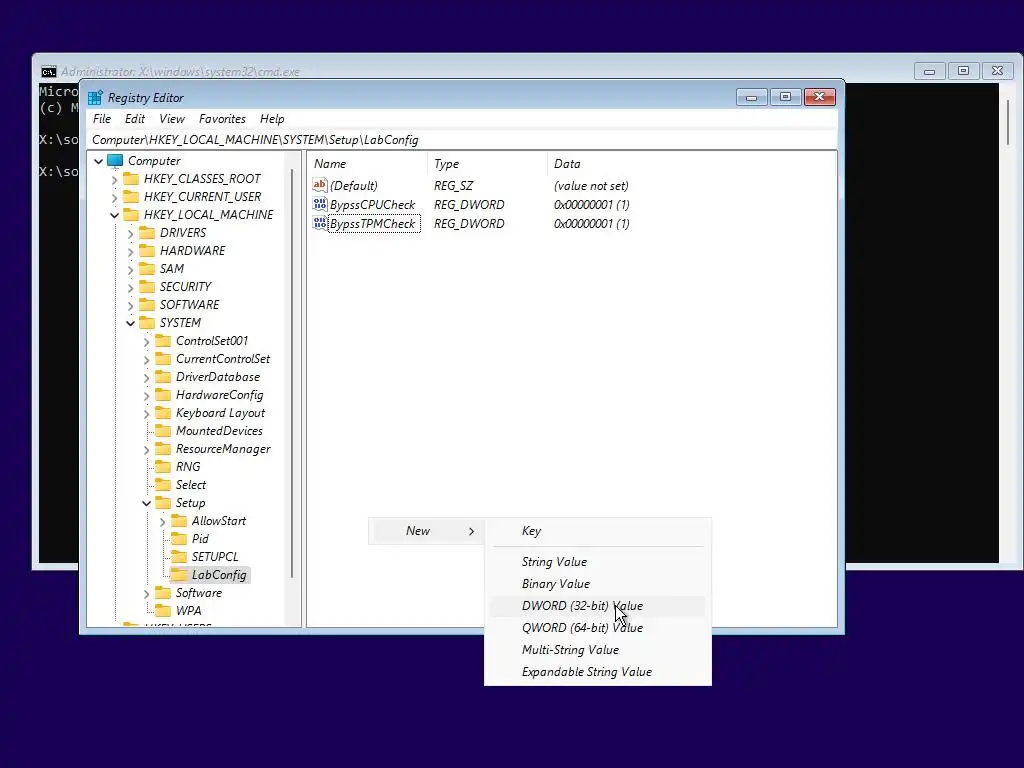The height and width of the screenshot is (768, 1024).
Task: Collapse the HKEY_LOCAL_MACHINE node arrow
Action: click(x=114, y=215)
